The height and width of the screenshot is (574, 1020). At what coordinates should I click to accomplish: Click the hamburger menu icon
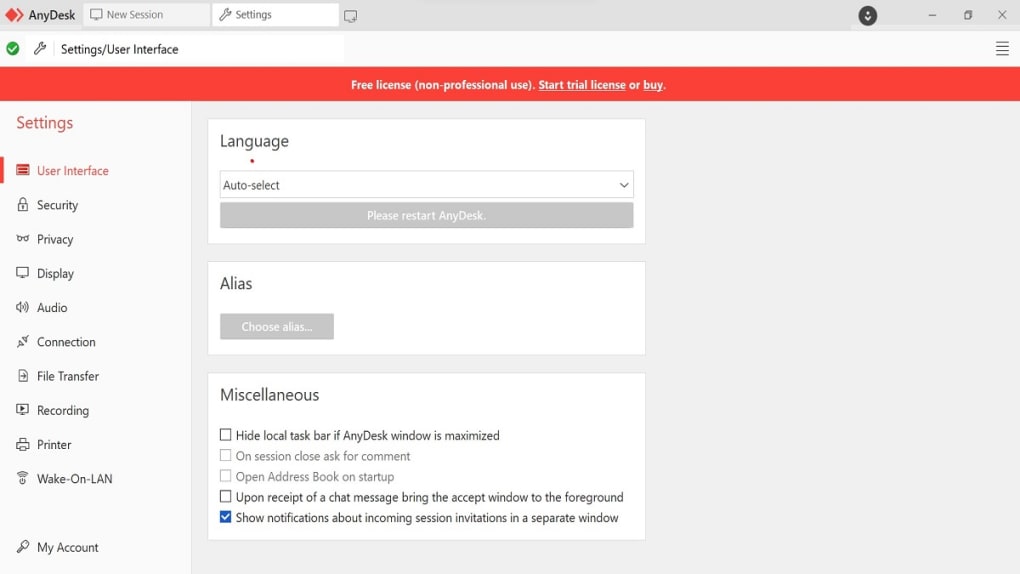click(x=1002, y=49)
